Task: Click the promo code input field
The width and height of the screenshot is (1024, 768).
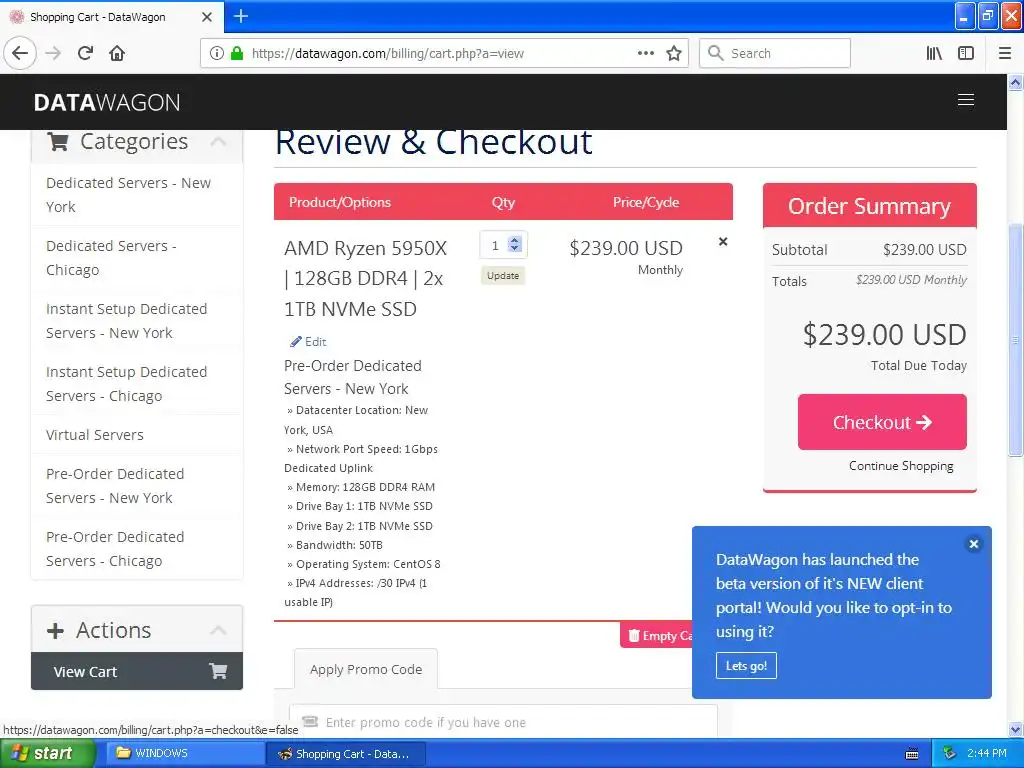Action: click(x=503, y=722)
